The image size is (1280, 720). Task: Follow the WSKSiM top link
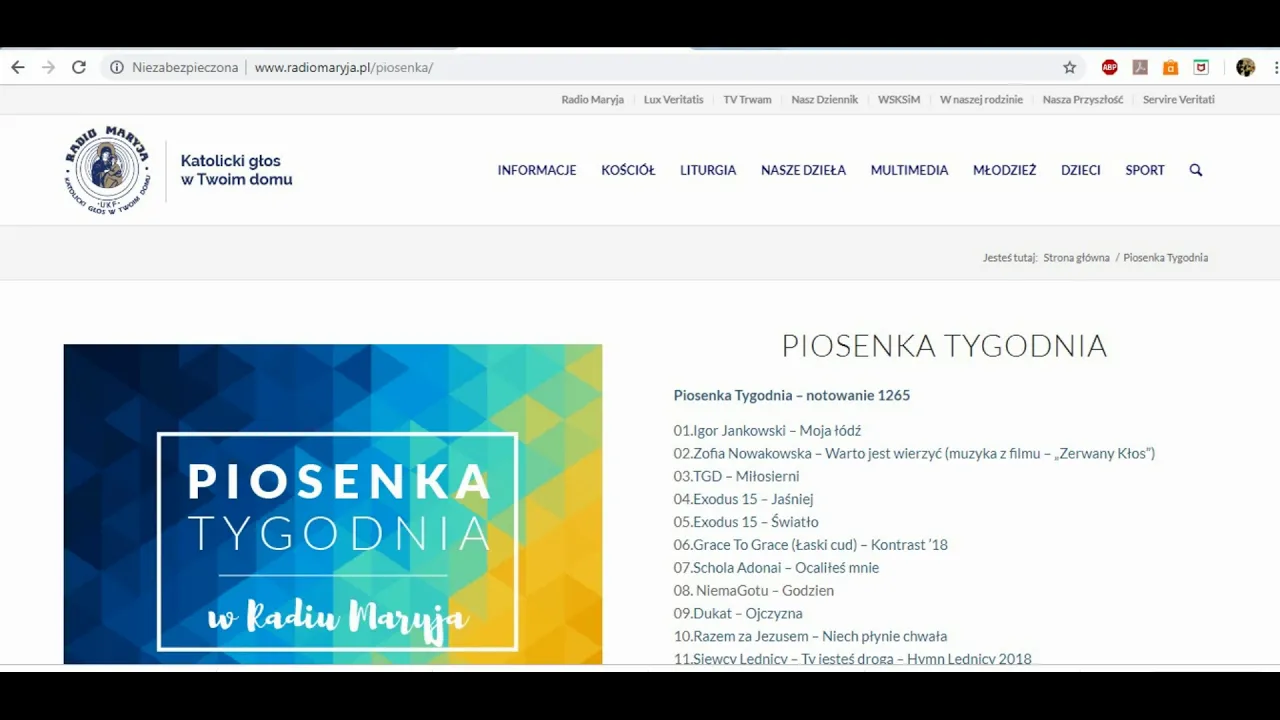point(899,100)
